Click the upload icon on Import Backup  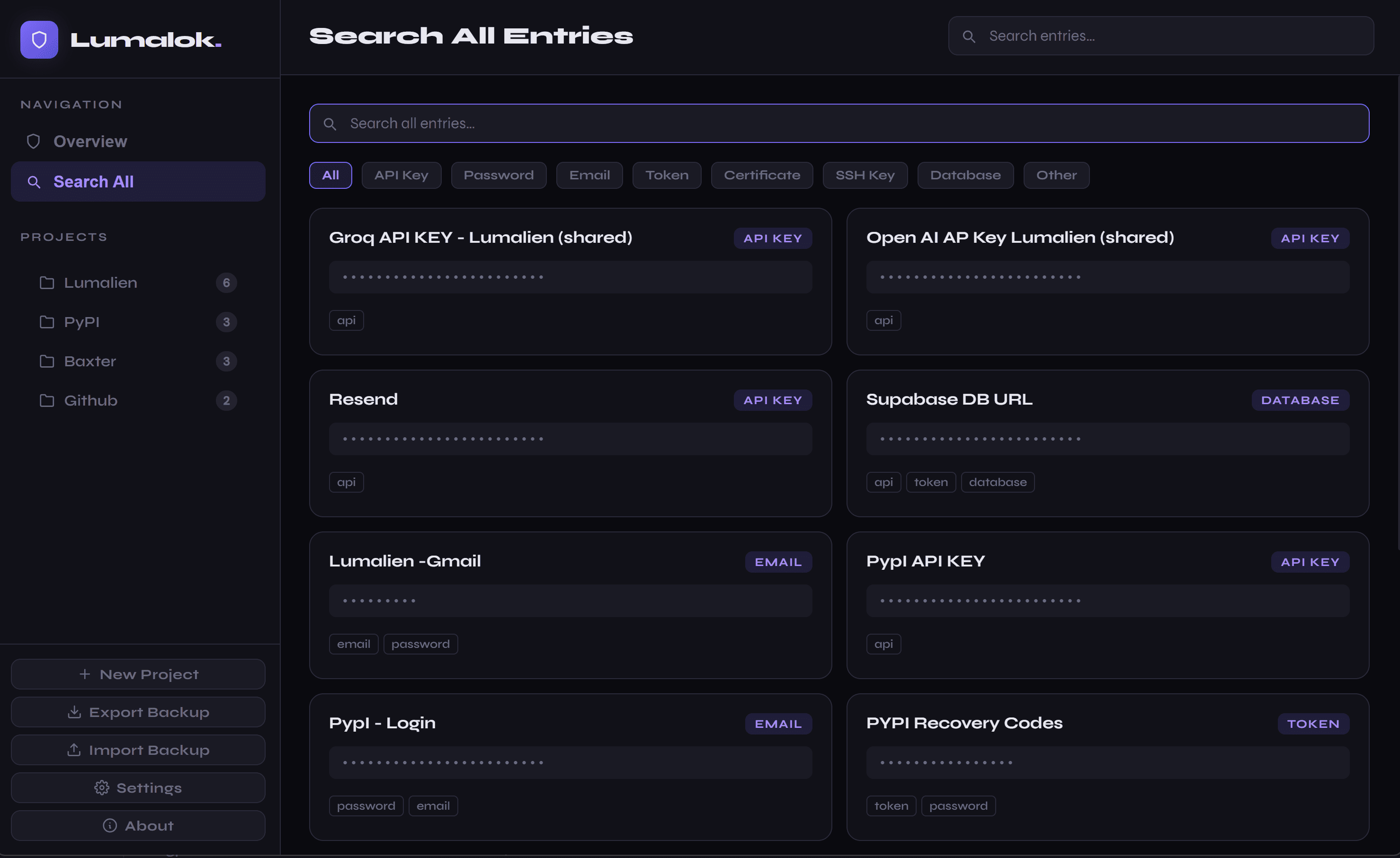point(74,750)
